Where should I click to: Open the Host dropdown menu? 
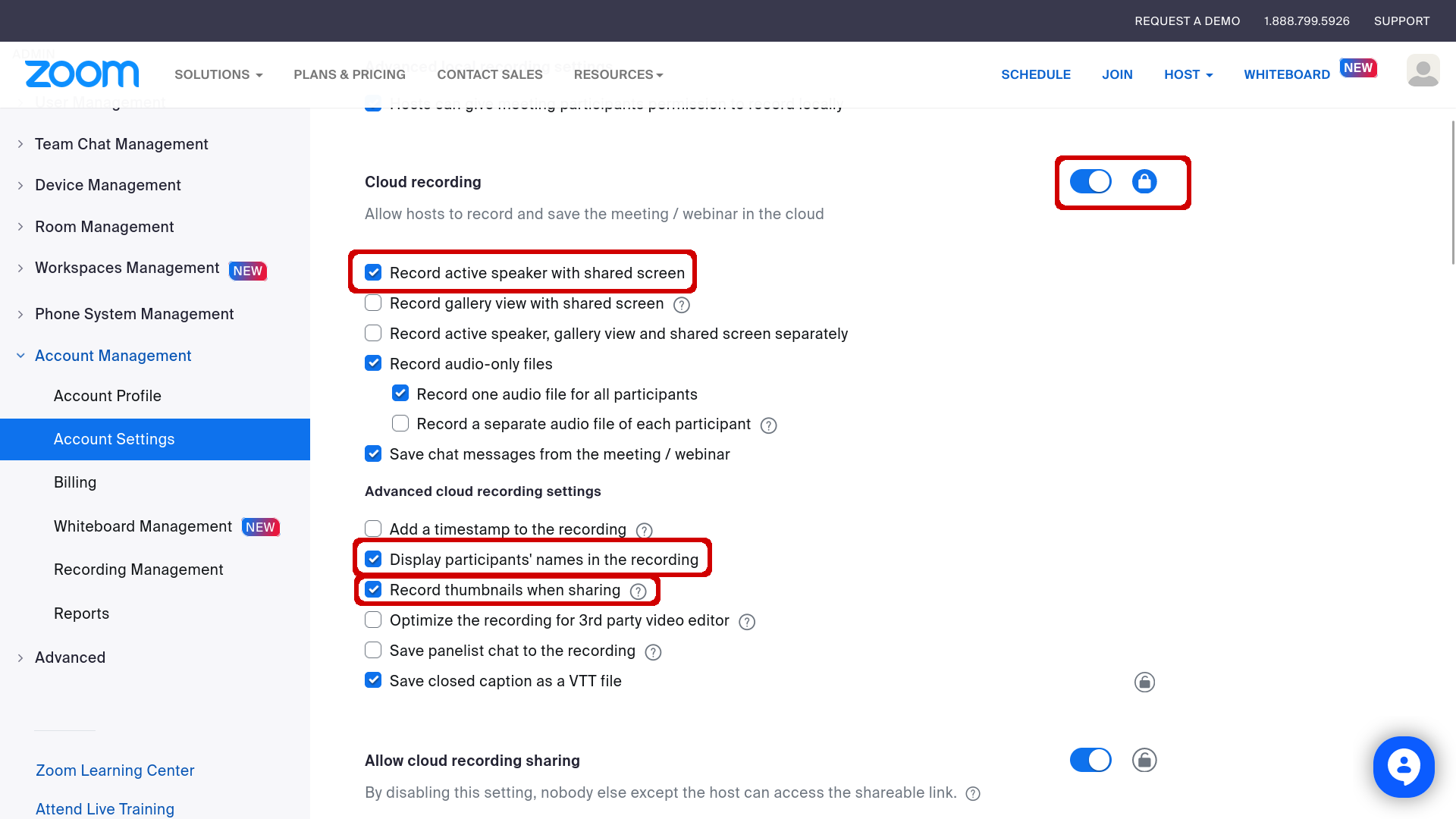pos(1188,74)
